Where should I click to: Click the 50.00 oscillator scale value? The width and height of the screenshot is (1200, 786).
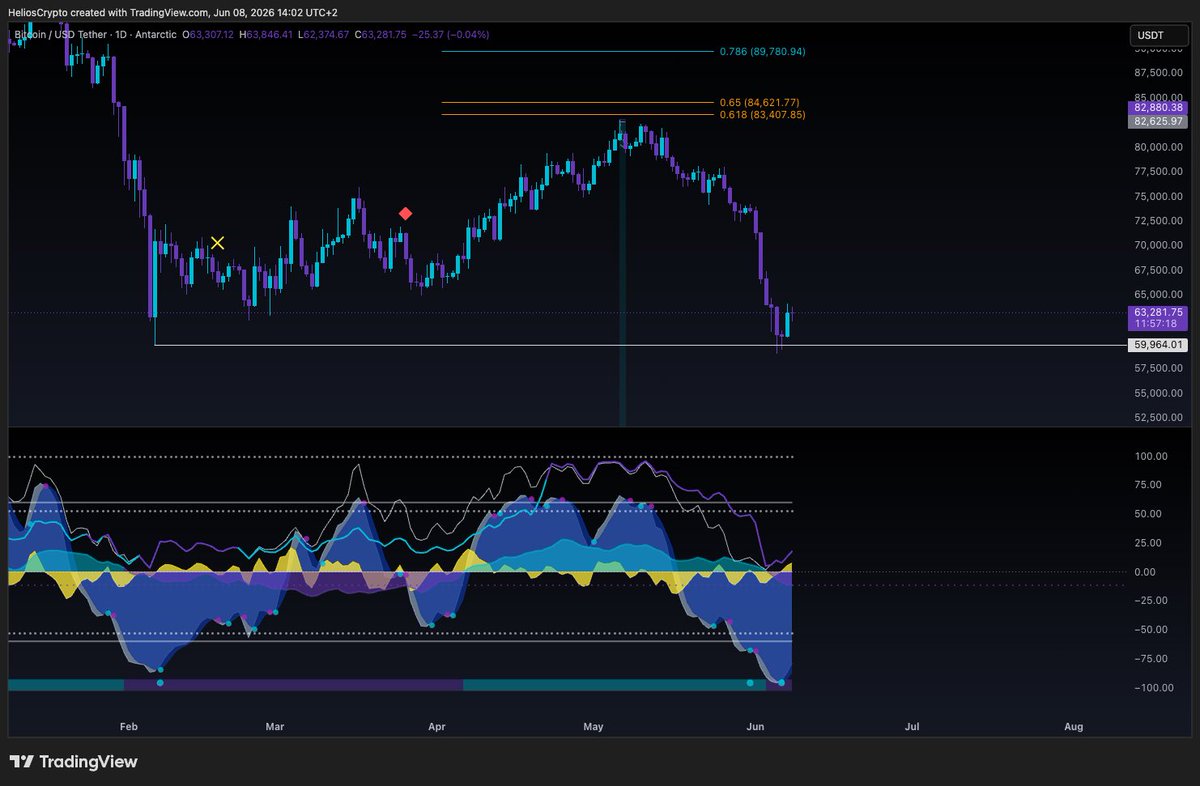click(1150, 514)
